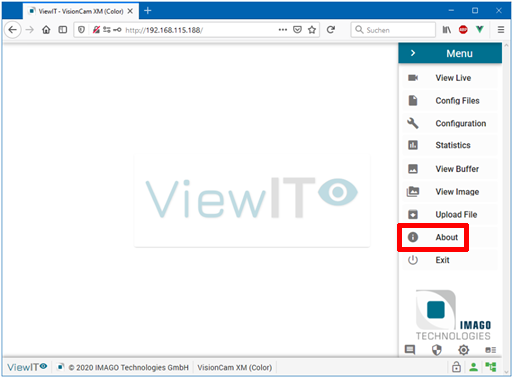Image resolution: width=513 pixels, height=378 pixels.
Task: Click the address bar URL 192.168.115.188
Action: 164,30
